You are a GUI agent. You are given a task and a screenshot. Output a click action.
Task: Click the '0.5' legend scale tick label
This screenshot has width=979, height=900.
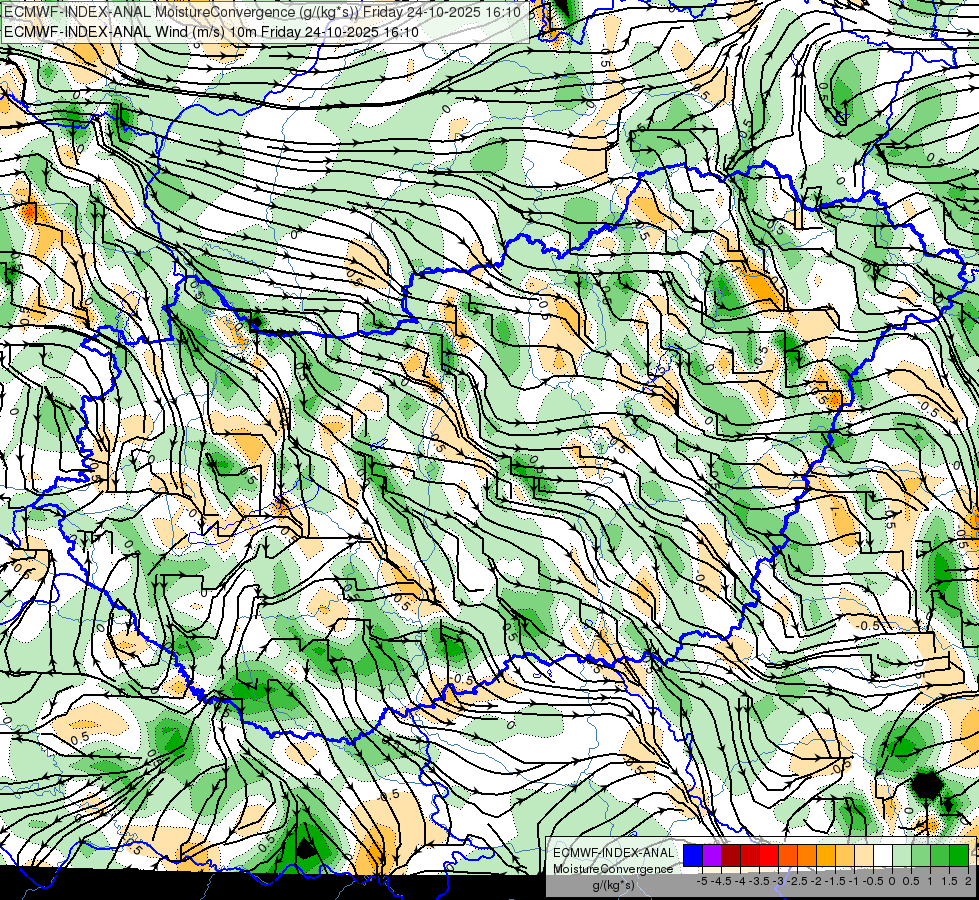tap(911, 882)
